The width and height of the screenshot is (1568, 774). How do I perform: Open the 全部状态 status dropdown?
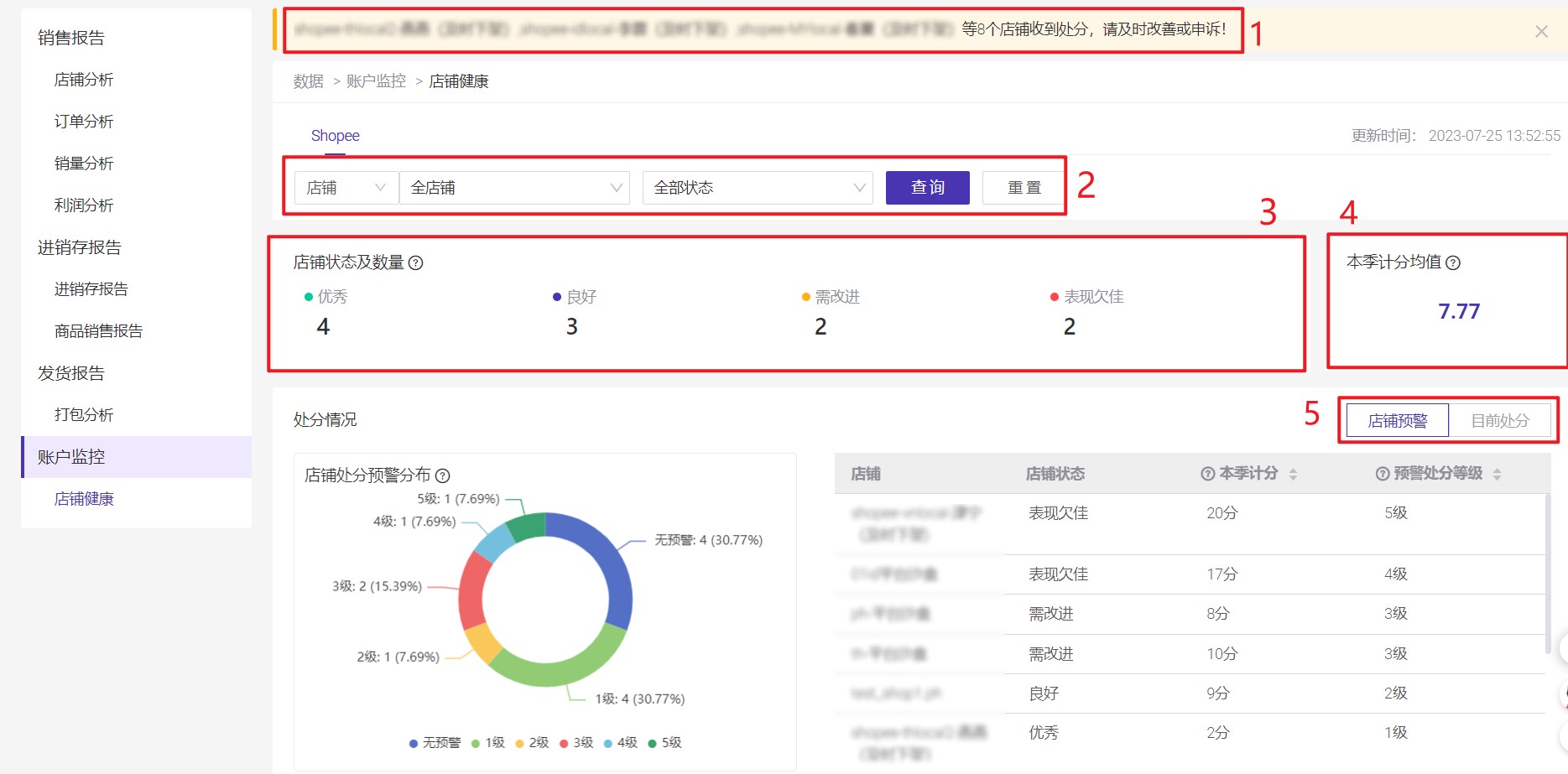point(758,188)
